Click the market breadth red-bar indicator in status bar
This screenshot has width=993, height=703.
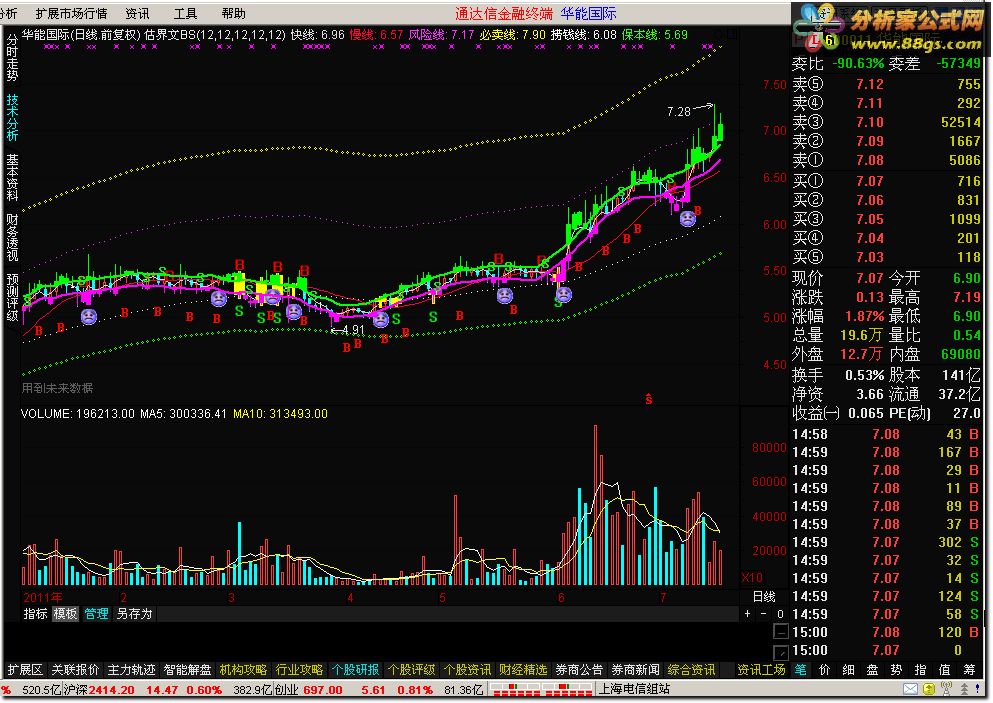[541, 690]
